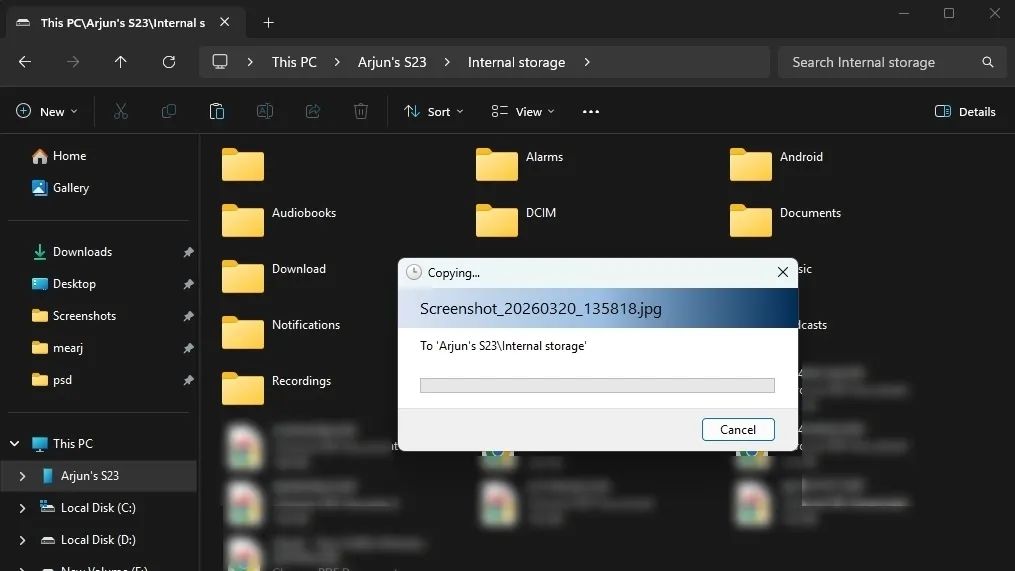Image resolution: width=1015 pixels, height=571 pixels.
Task: Toggle the Details pane
Action: point(965,111)
